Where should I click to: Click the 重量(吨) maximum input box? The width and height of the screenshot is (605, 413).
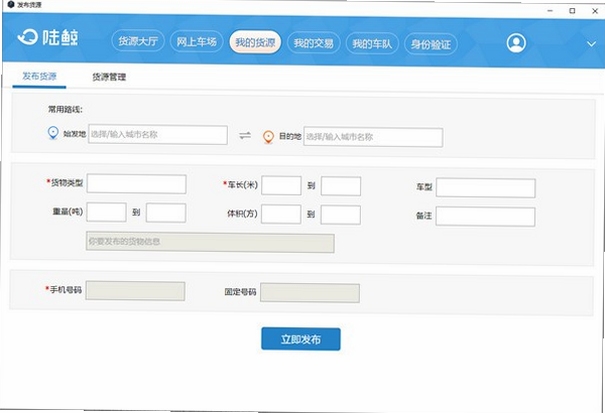(166, 213)
